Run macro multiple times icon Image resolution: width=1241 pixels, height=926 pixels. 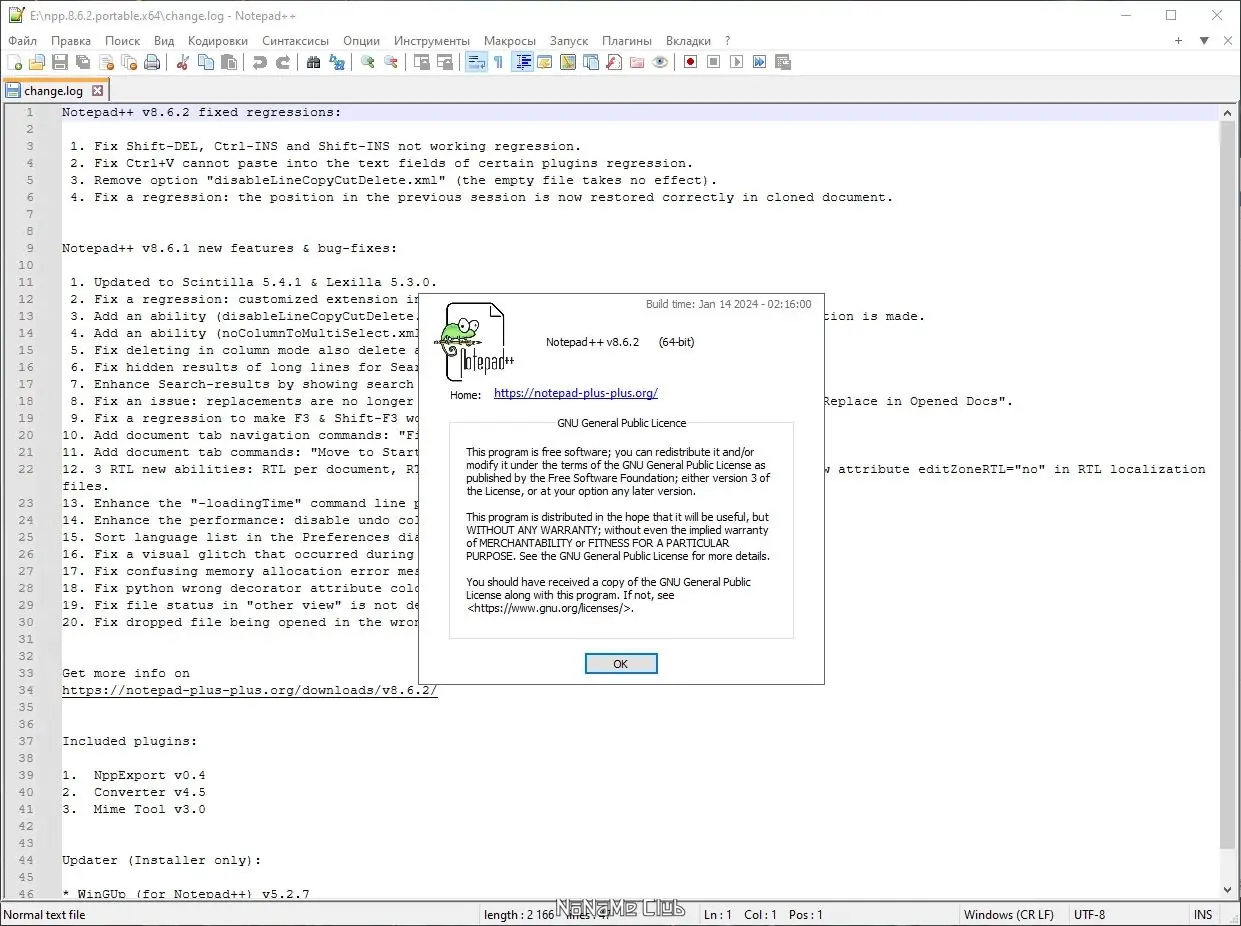760,62
